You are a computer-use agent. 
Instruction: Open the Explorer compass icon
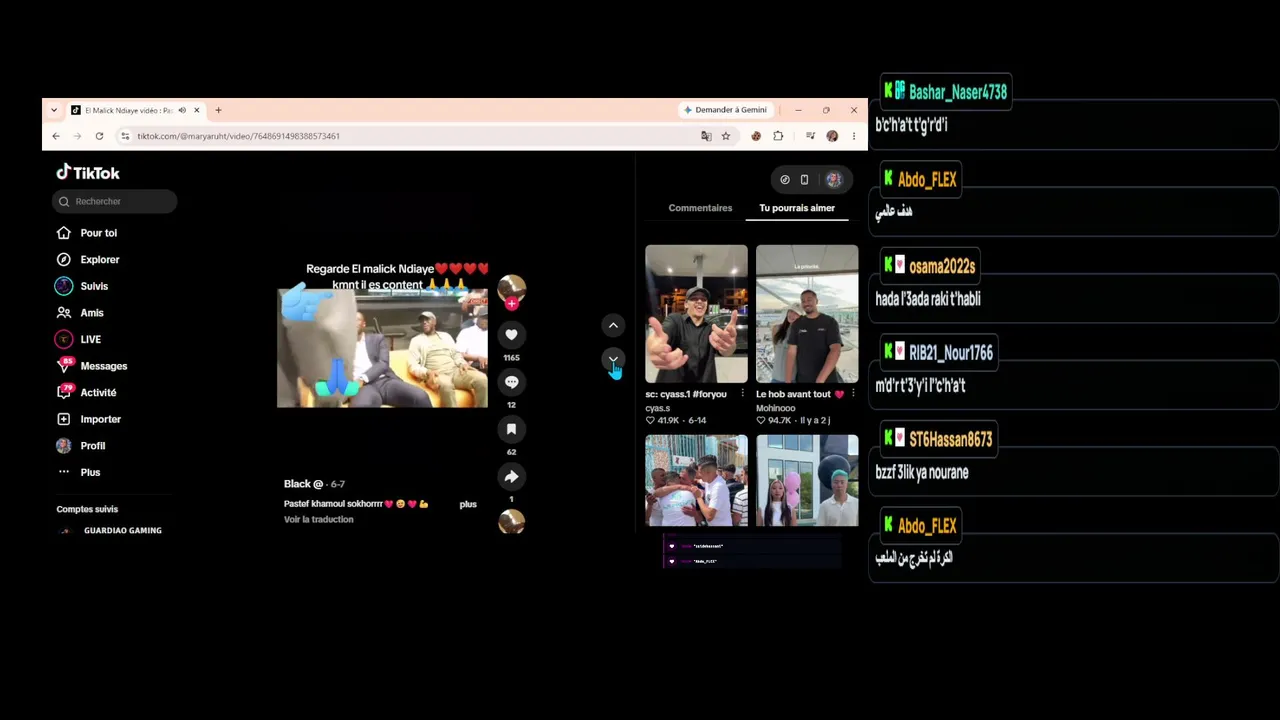[x=64, y=259]
